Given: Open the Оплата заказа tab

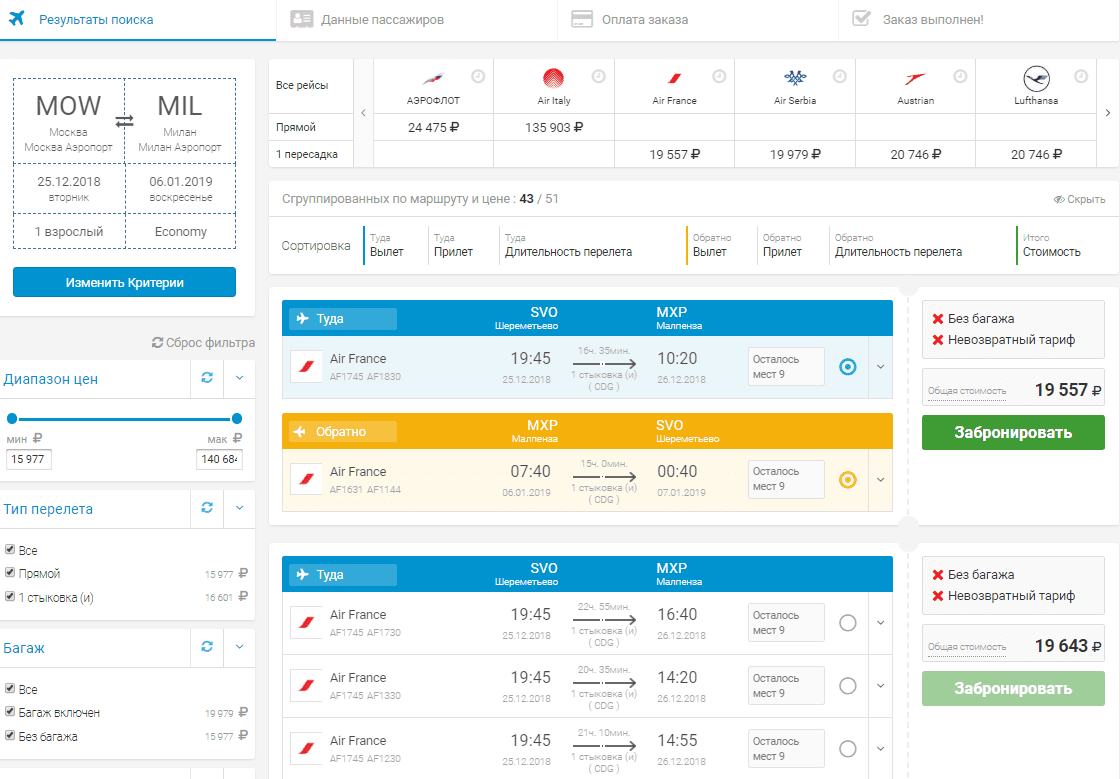Looking at the screenshot, I should click(x=698, y=20).
